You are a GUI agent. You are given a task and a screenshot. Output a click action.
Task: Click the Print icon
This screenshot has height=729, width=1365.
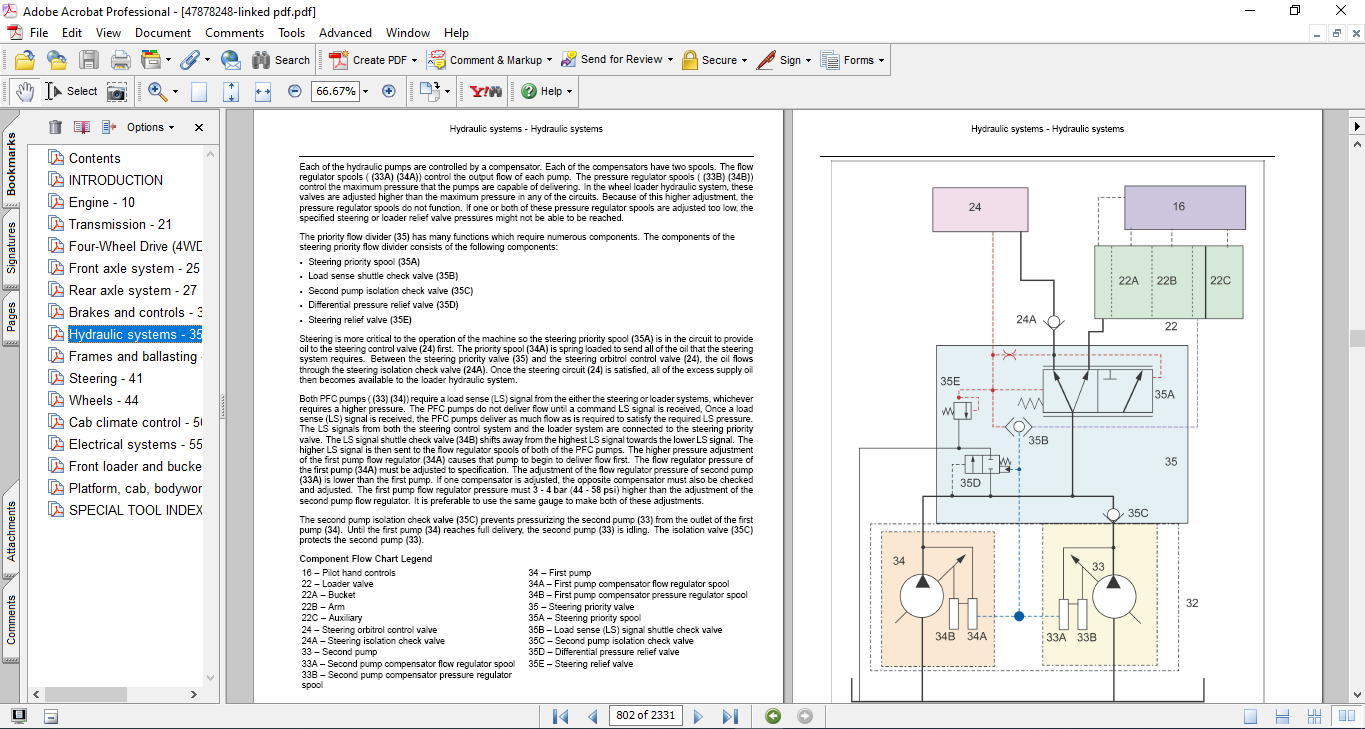(120, 60)
